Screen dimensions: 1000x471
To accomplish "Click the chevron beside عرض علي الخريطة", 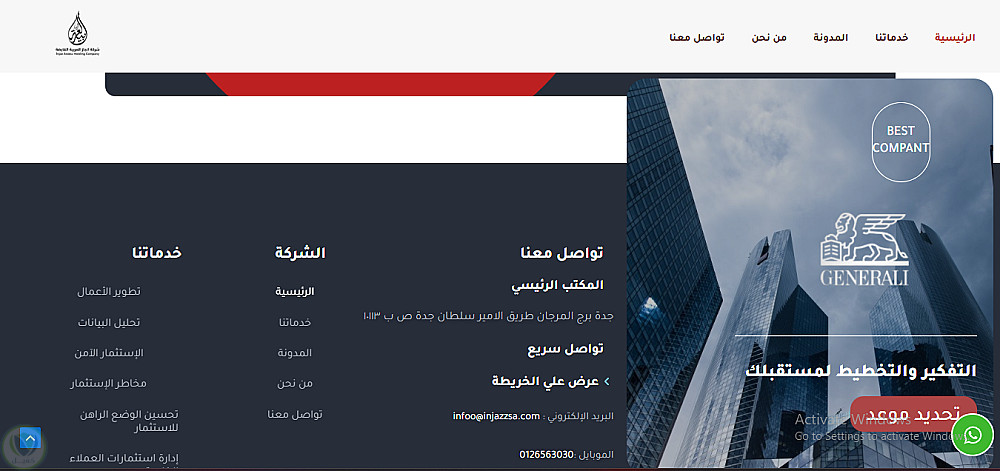I will click(x=607, y=382).
